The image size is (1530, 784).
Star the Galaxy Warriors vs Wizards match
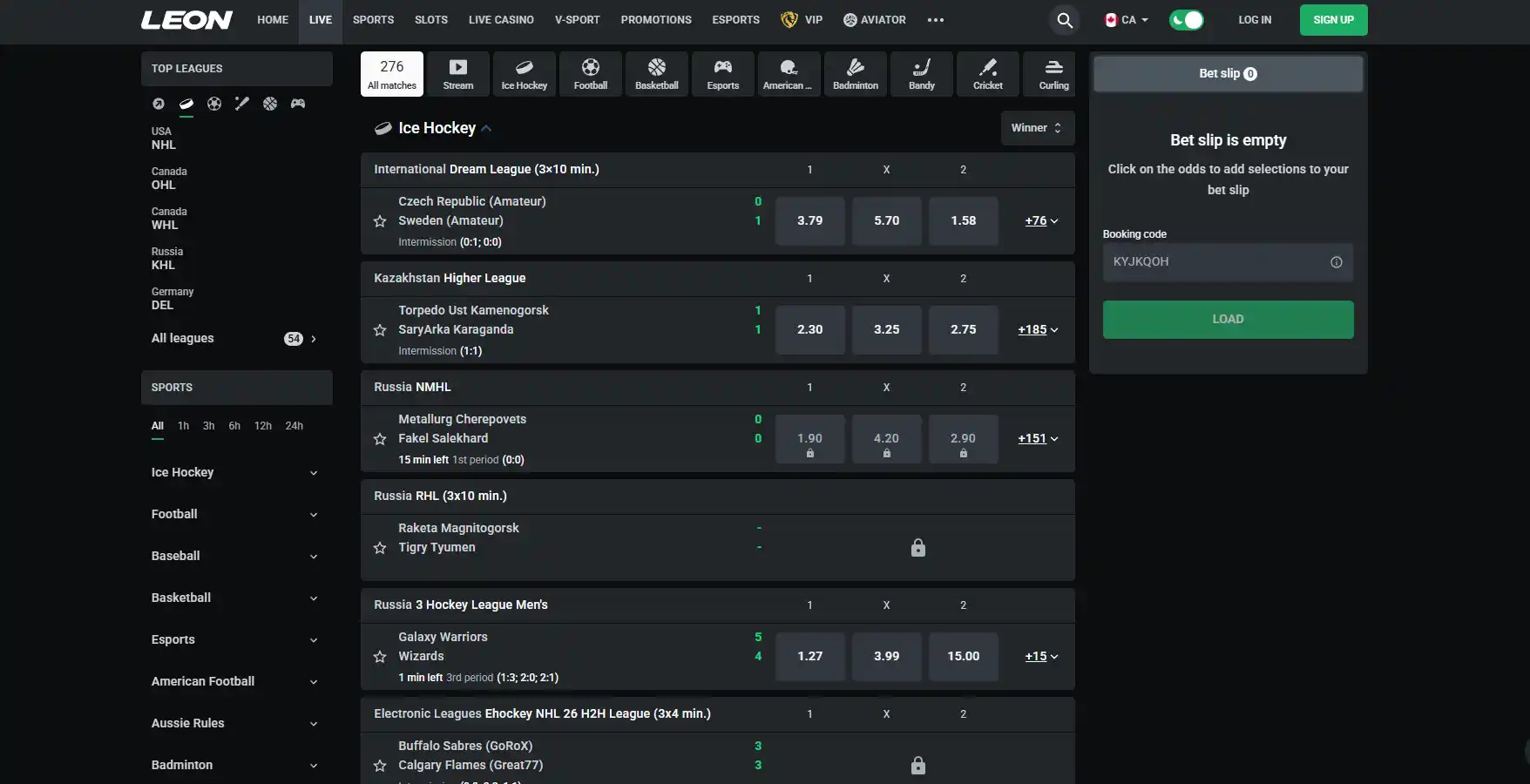[380, 657]
